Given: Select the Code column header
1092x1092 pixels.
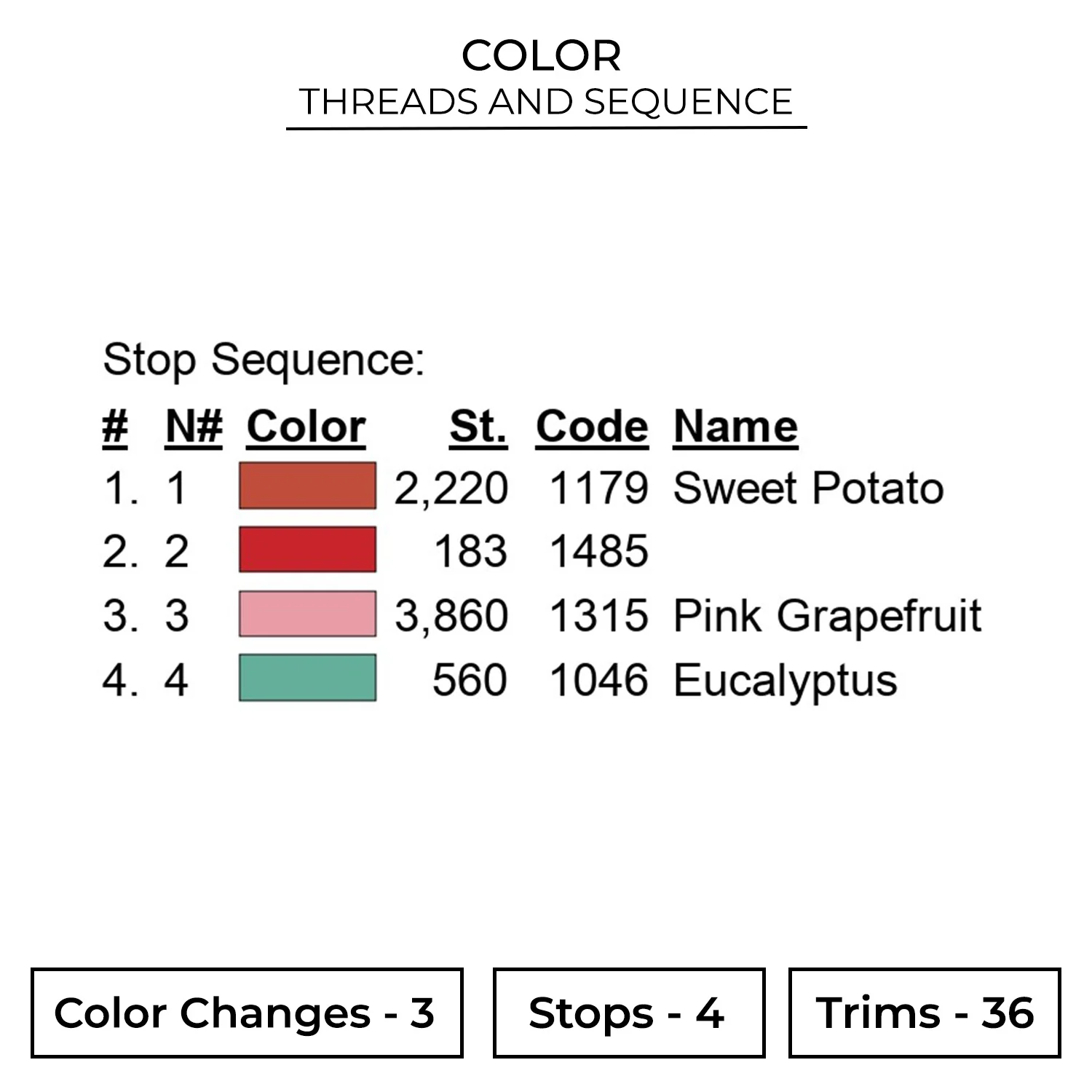Looking at the screenshot, I should pyautogui.click(x=591, y=426).
